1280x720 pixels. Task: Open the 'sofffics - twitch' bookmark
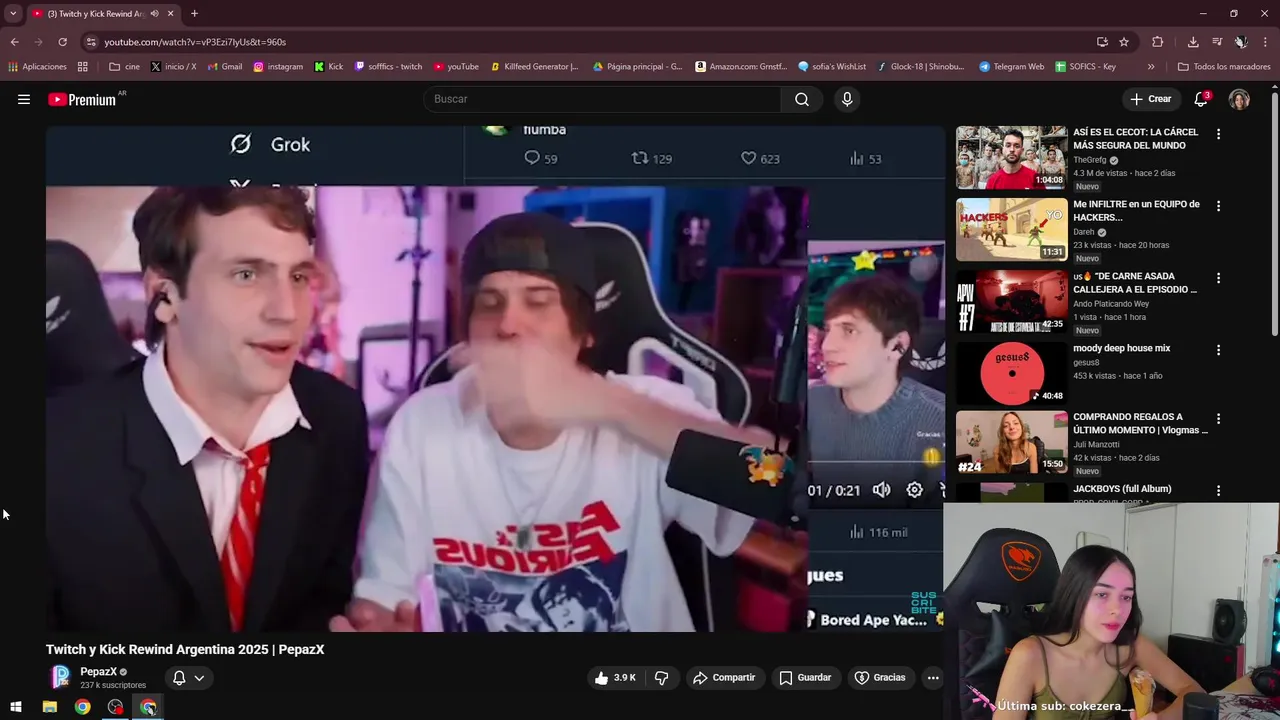[x=388, y=67]
